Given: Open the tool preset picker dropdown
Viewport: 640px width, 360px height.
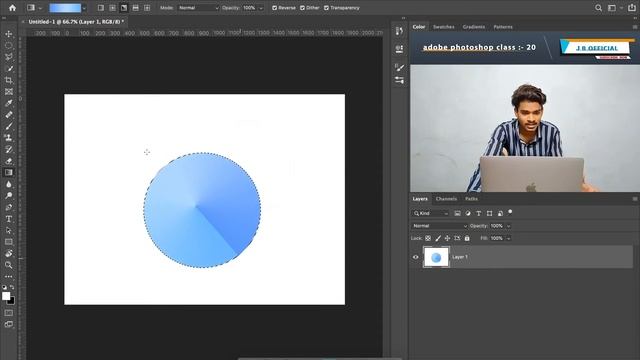Looking at the screenshot, I should tap(34, 8).
